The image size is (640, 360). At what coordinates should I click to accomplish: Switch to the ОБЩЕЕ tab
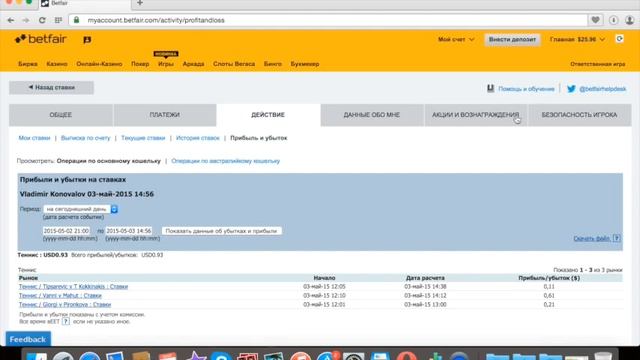click(x=61, y=115)
